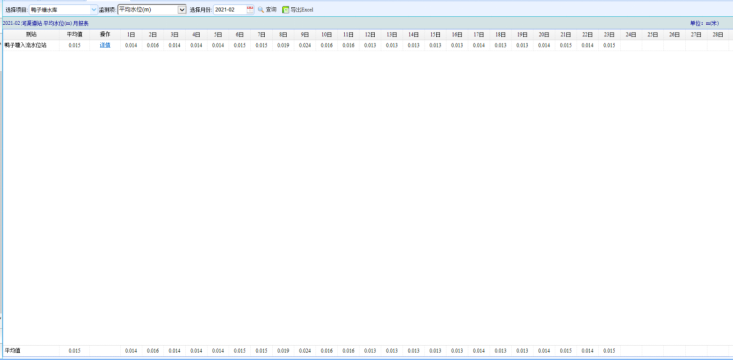Click the 操作 column header
Screen dimensions: 734x360
[105, 35]
